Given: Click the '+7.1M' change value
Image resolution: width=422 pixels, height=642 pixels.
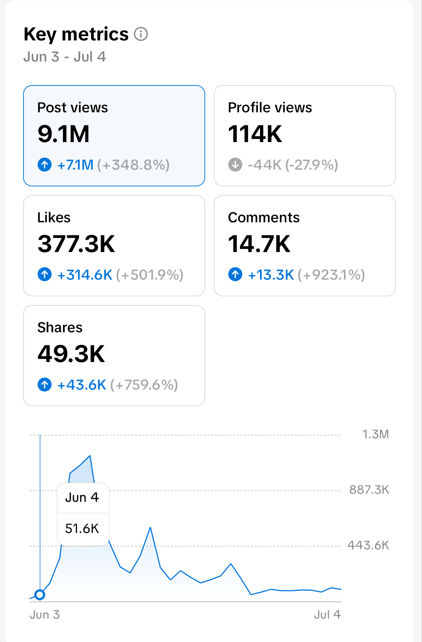Looking at the screenshot, I should click(75, 165).
